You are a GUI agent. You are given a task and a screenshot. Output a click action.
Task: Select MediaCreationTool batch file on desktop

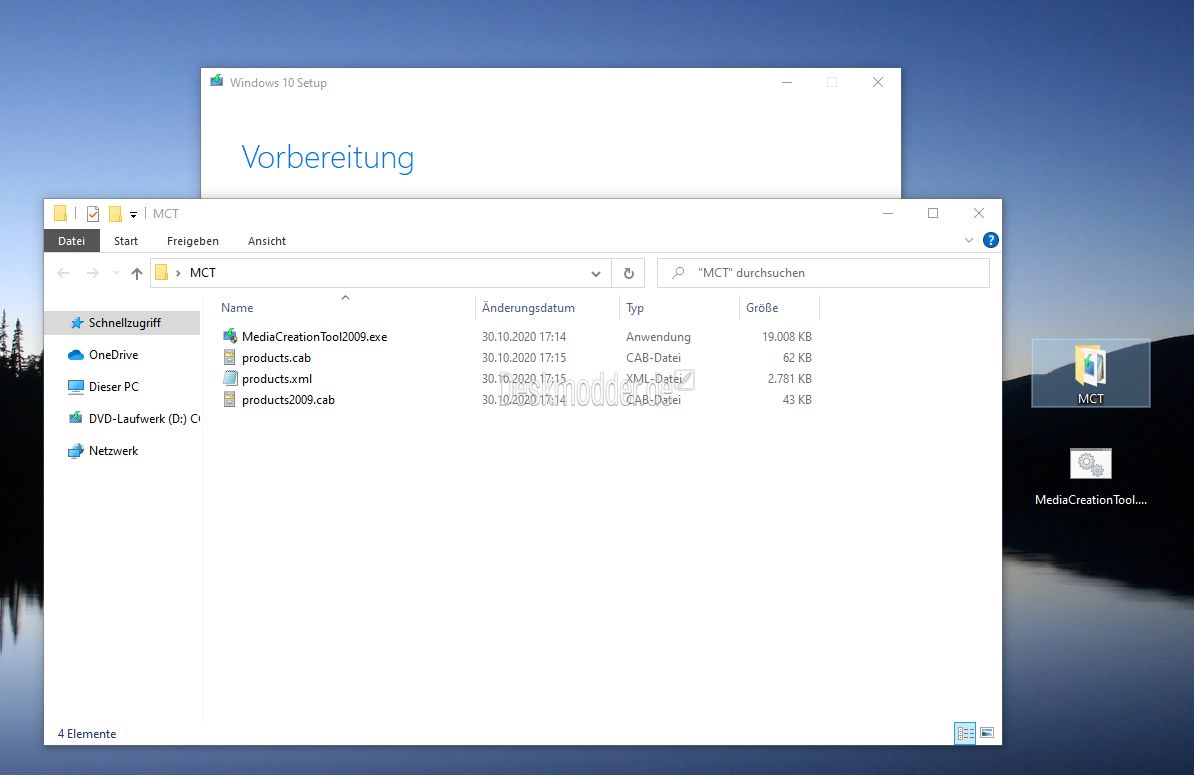pyautogui.click(x=1090, y=477)
